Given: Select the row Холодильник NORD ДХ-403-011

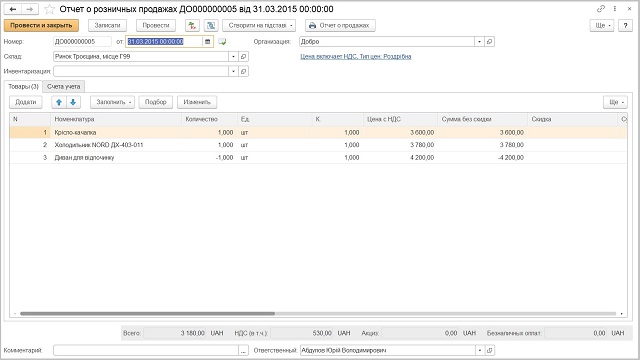Looking at the screenshot, I should (318, 145).
